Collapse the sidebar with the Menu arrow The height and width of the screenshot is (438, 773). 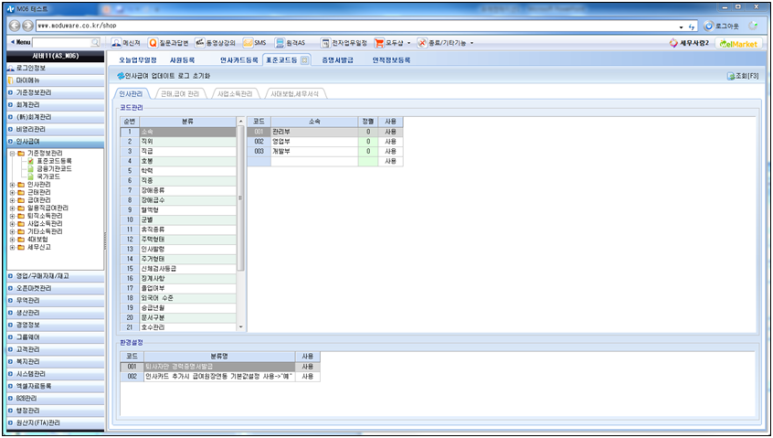(x=12, y=42)
